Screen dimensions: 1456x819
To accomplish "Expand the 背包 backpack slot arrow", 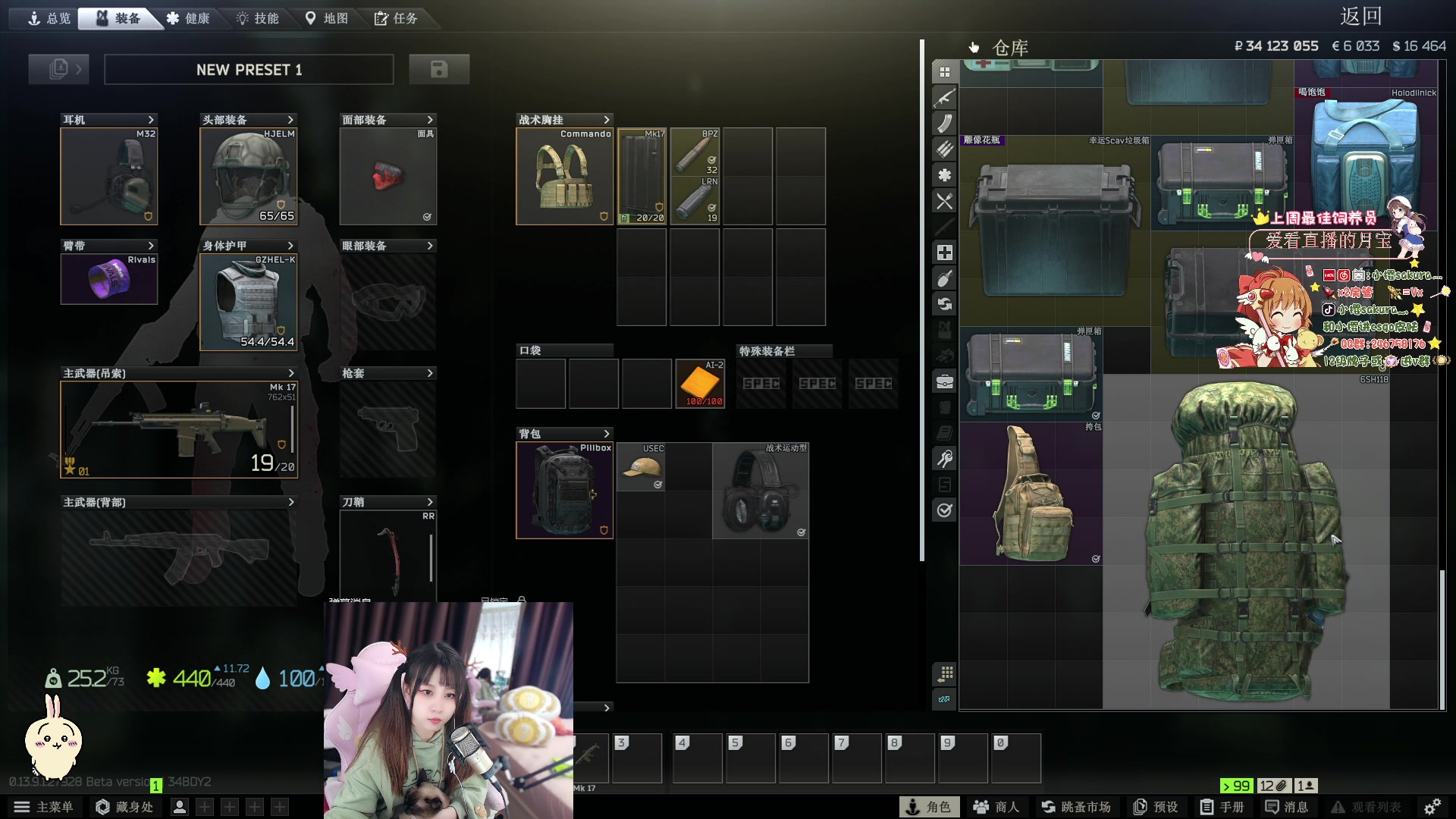I will (x=607, y=434).
